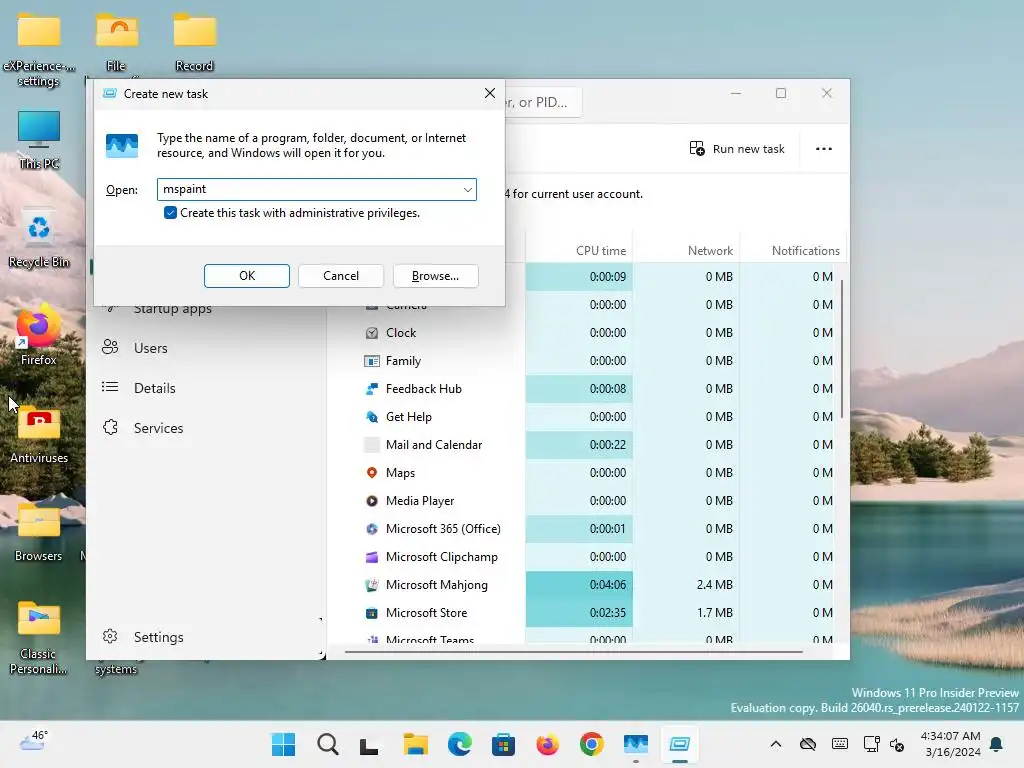
Task: Expand the Open combo box dropdown arrow
Action: pos(468,189)
